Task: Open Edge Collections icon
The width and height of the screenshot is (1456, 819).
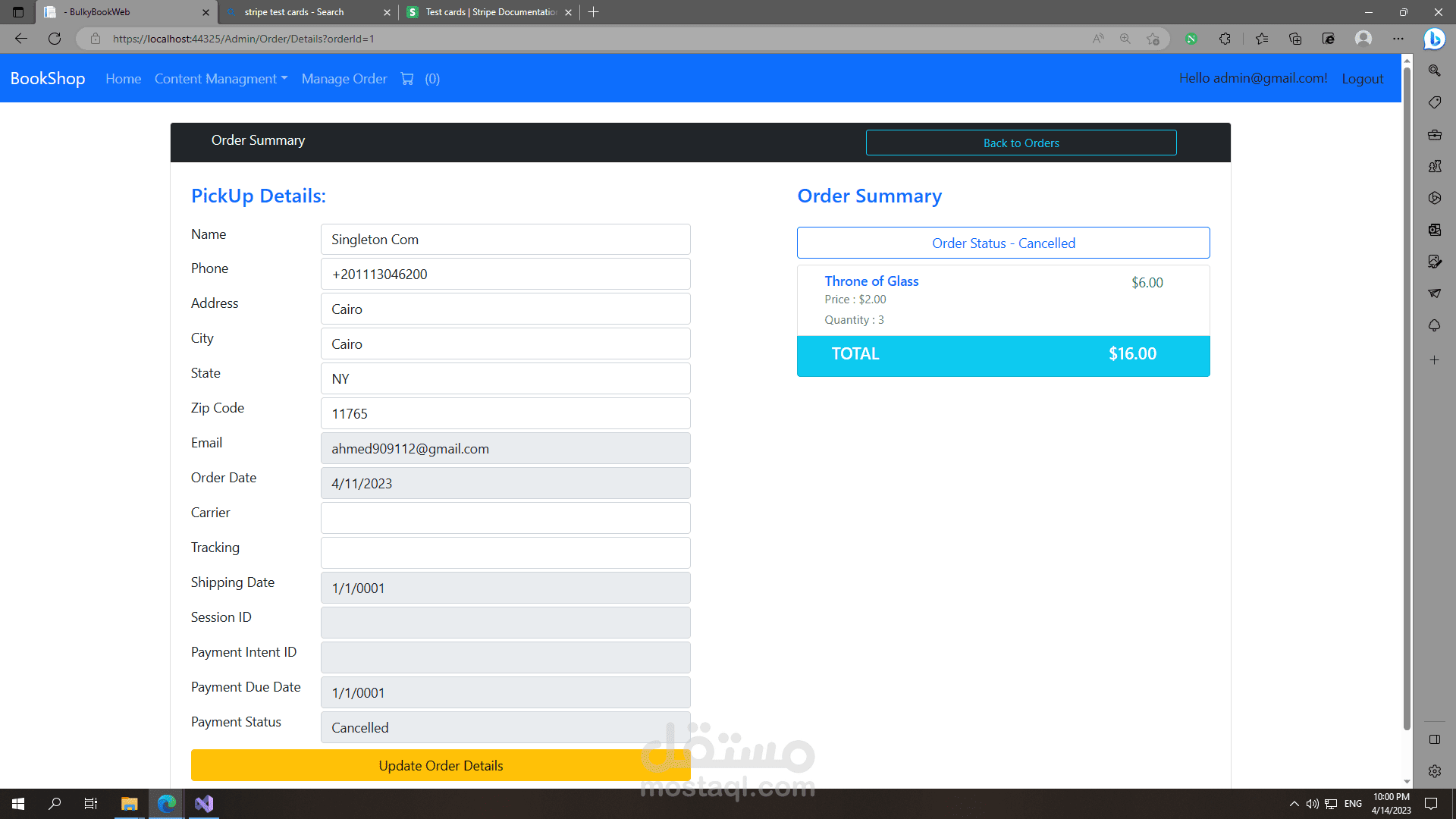Action: (1295, 39)
